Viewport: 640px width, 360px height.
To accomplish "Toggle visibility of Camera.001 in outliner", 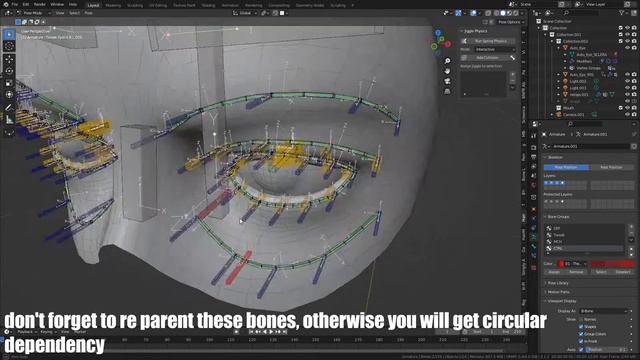I will (627, 115).
